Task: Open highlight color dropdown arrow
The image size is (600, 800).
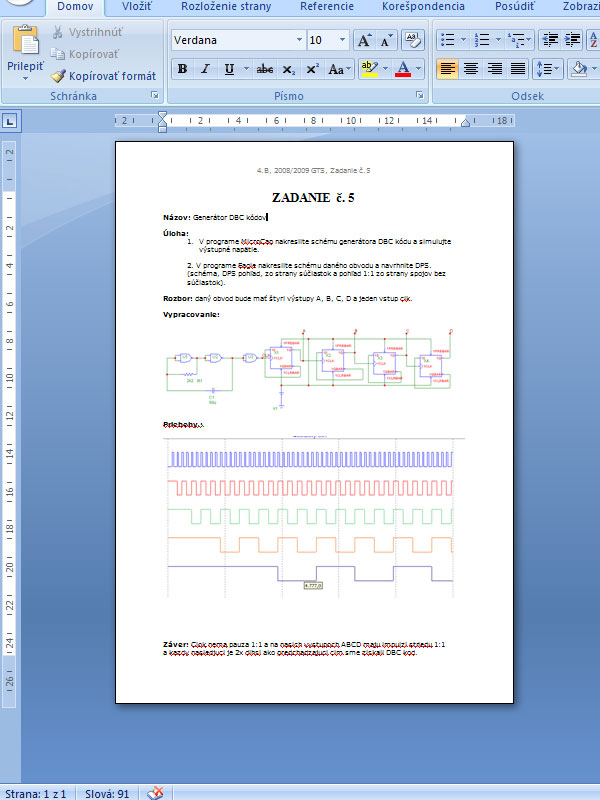Action: click(x=385, y=69)
